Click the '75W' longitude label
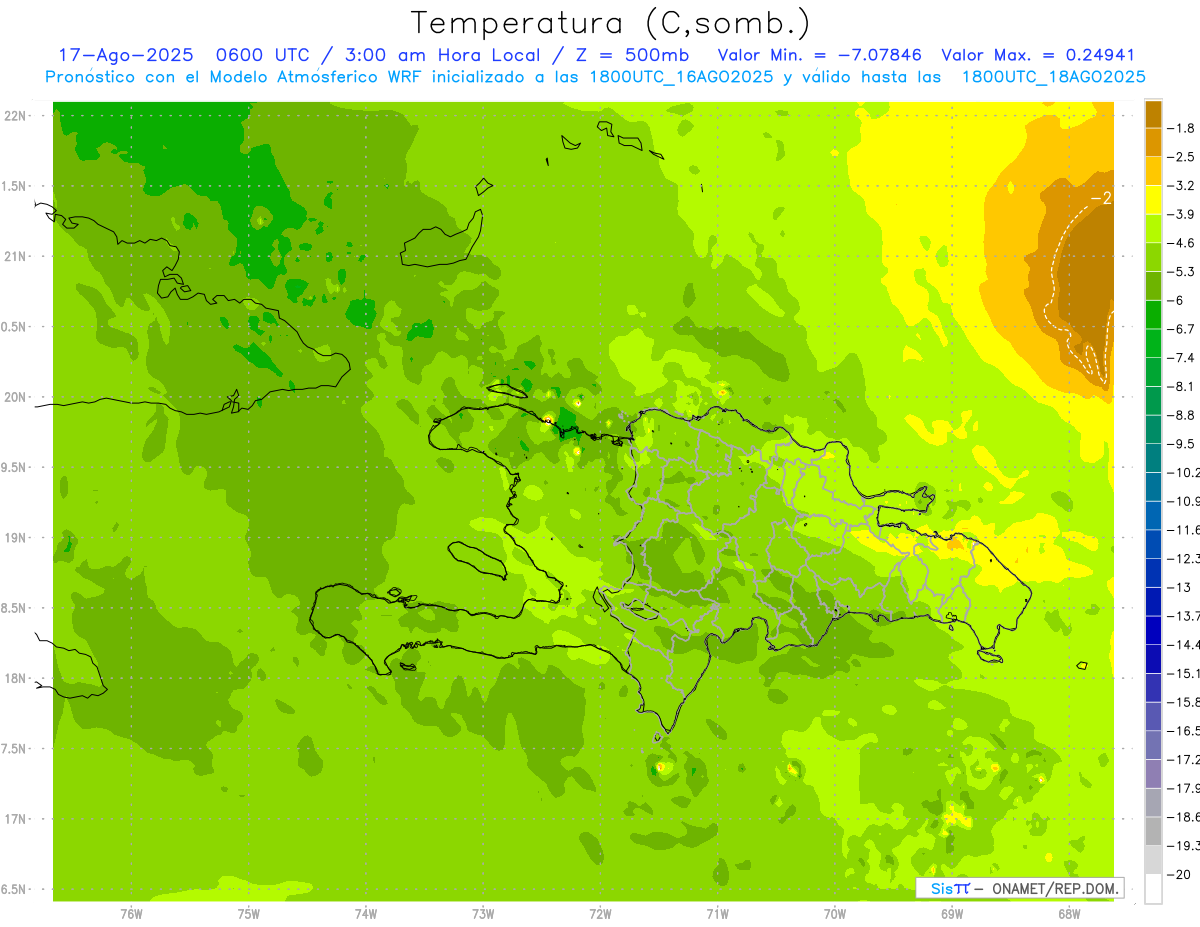 pos(249,913)
